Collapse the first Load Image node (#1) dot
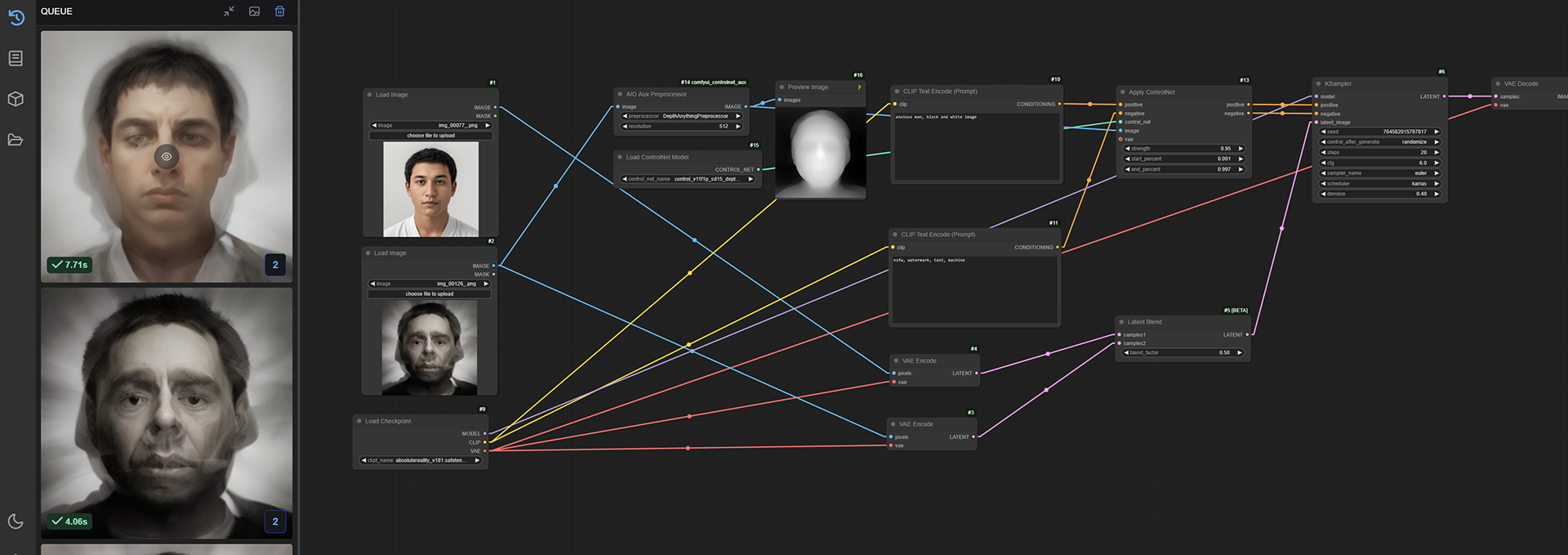Screen dimensions: 1568x555 pyautogui.click(x=370, y=95)
